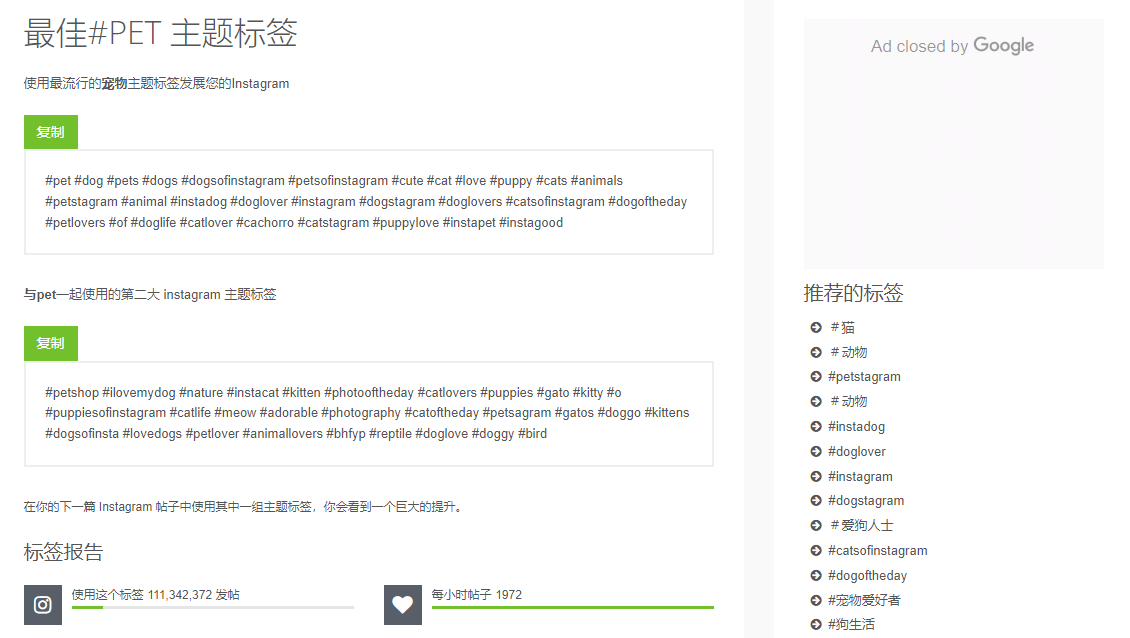Click the 推荐的标签 sidebar heading
Viewport: 1130px width, 638px height.
[x=853, y=293]
